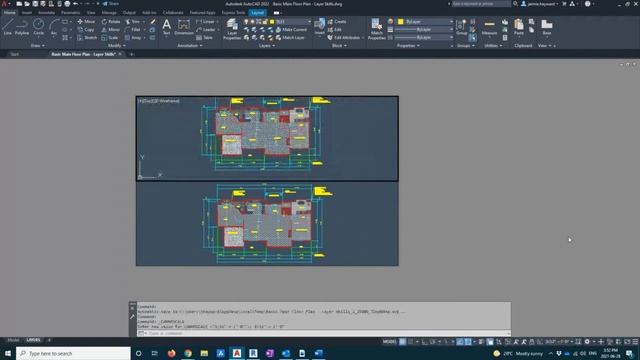Click the Move tool
Viewport: 640px width, 360px height.
click(86, 21)
